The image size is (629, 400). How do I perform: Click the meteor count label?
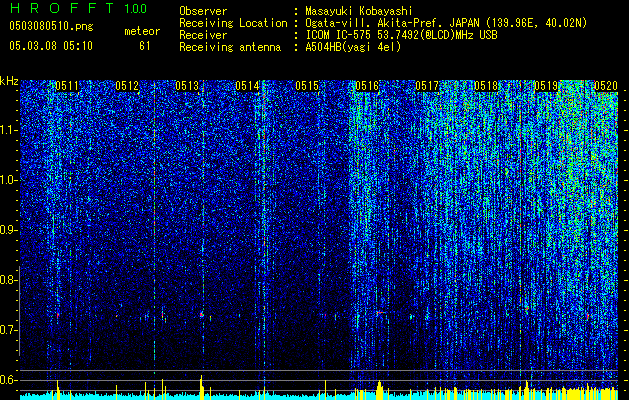click(142, 31)
